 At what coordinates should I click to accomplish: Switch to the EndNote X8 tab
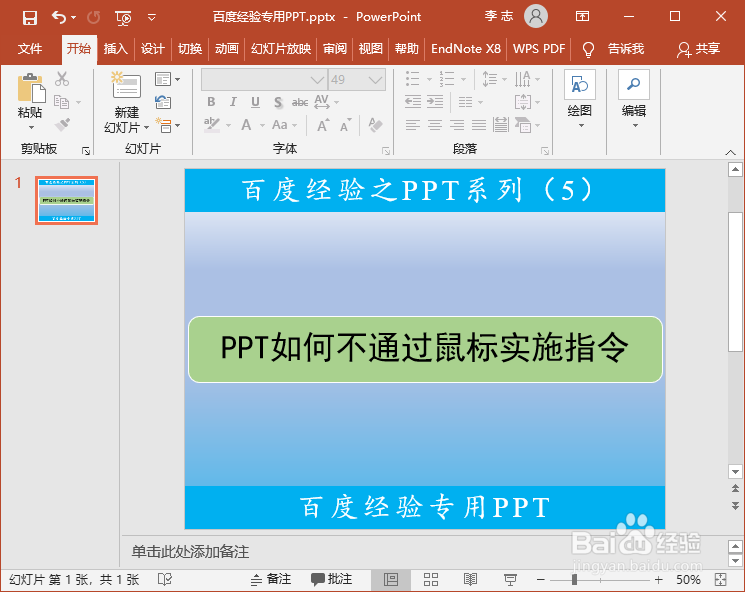pyautogui.click(x=466, y=48)
